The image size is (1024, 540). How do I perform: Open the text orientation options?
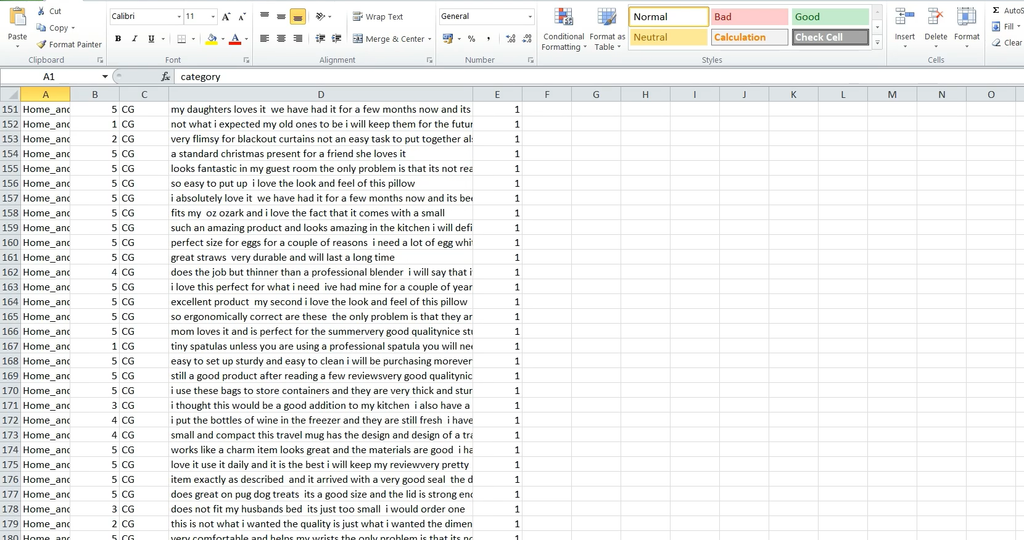tap(323, 16)
